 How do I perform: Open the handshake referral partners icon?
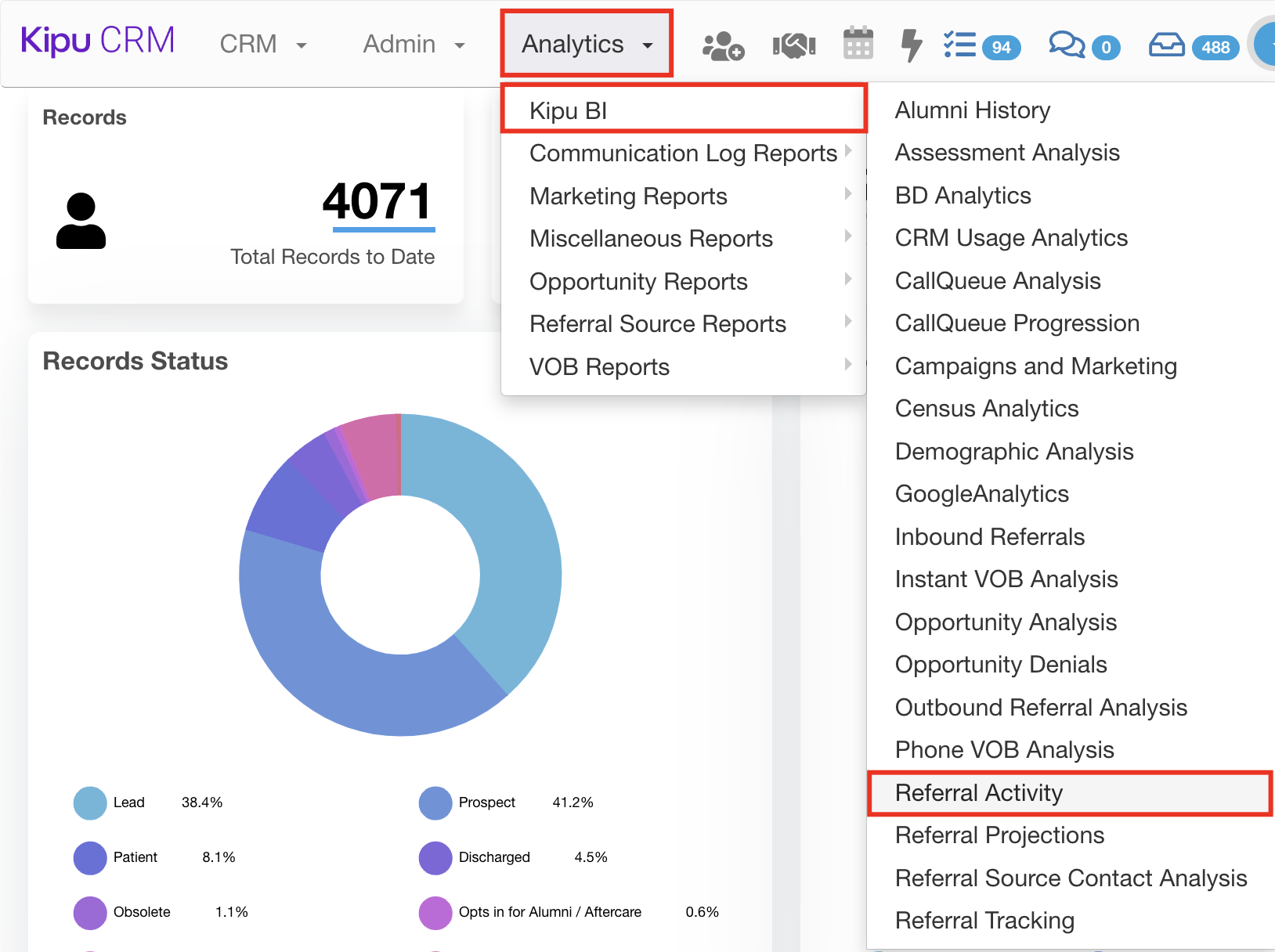(x=793, y=45)
